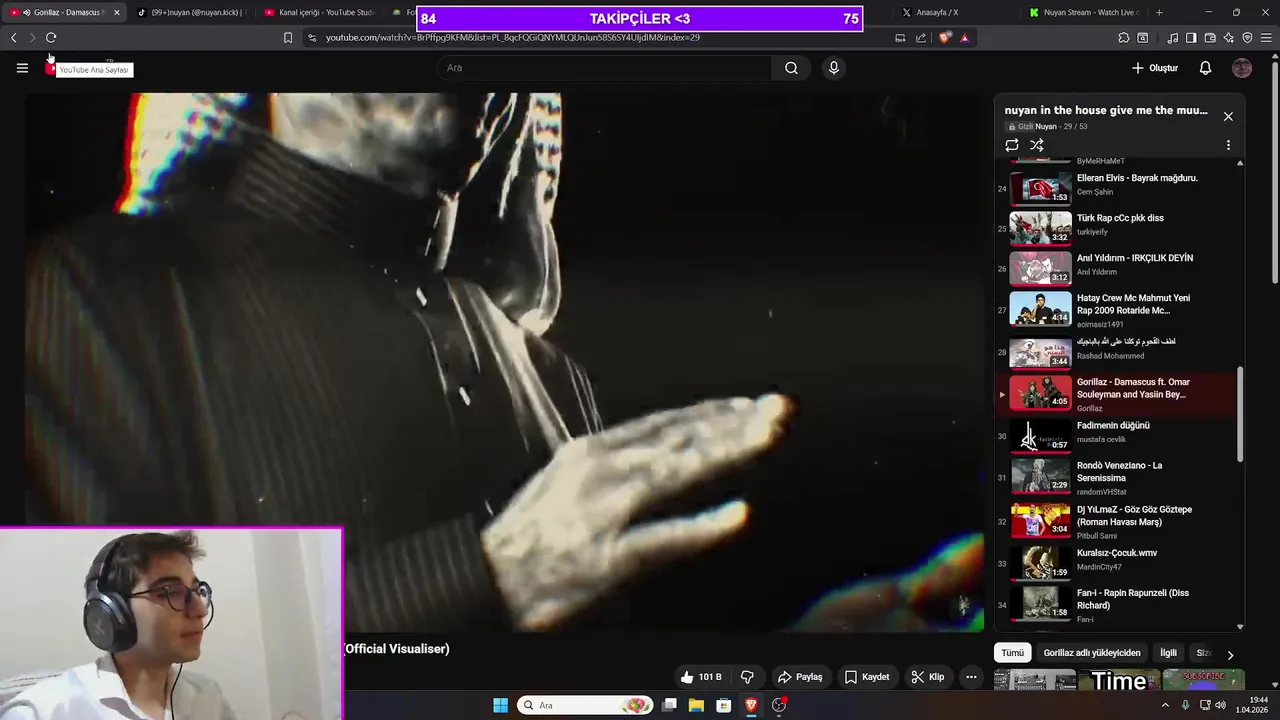This screenshot has width=1280, height=720.
Task: Open more actions three-dot menu under video
Action: click(x=971, y=677)
